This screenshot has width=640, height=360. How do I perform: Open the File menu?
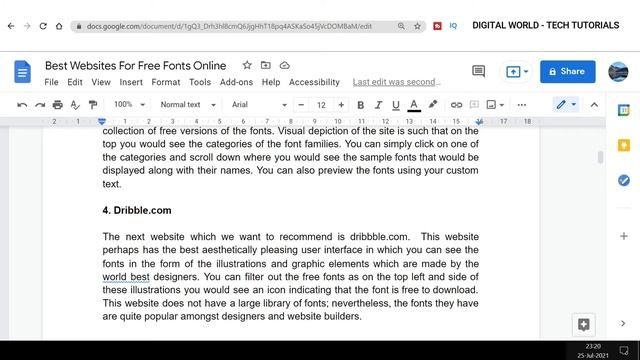click(51, 82)
